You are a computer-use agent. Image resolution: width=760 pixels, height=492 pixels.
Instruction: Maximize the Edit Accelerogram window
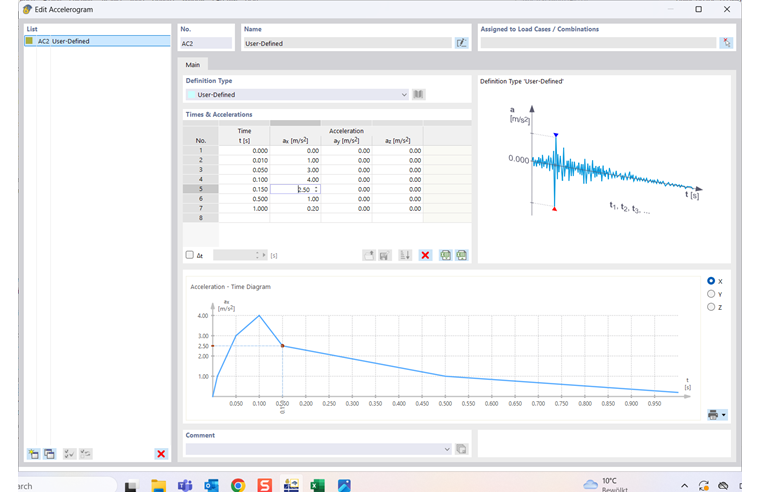point(698,9)
